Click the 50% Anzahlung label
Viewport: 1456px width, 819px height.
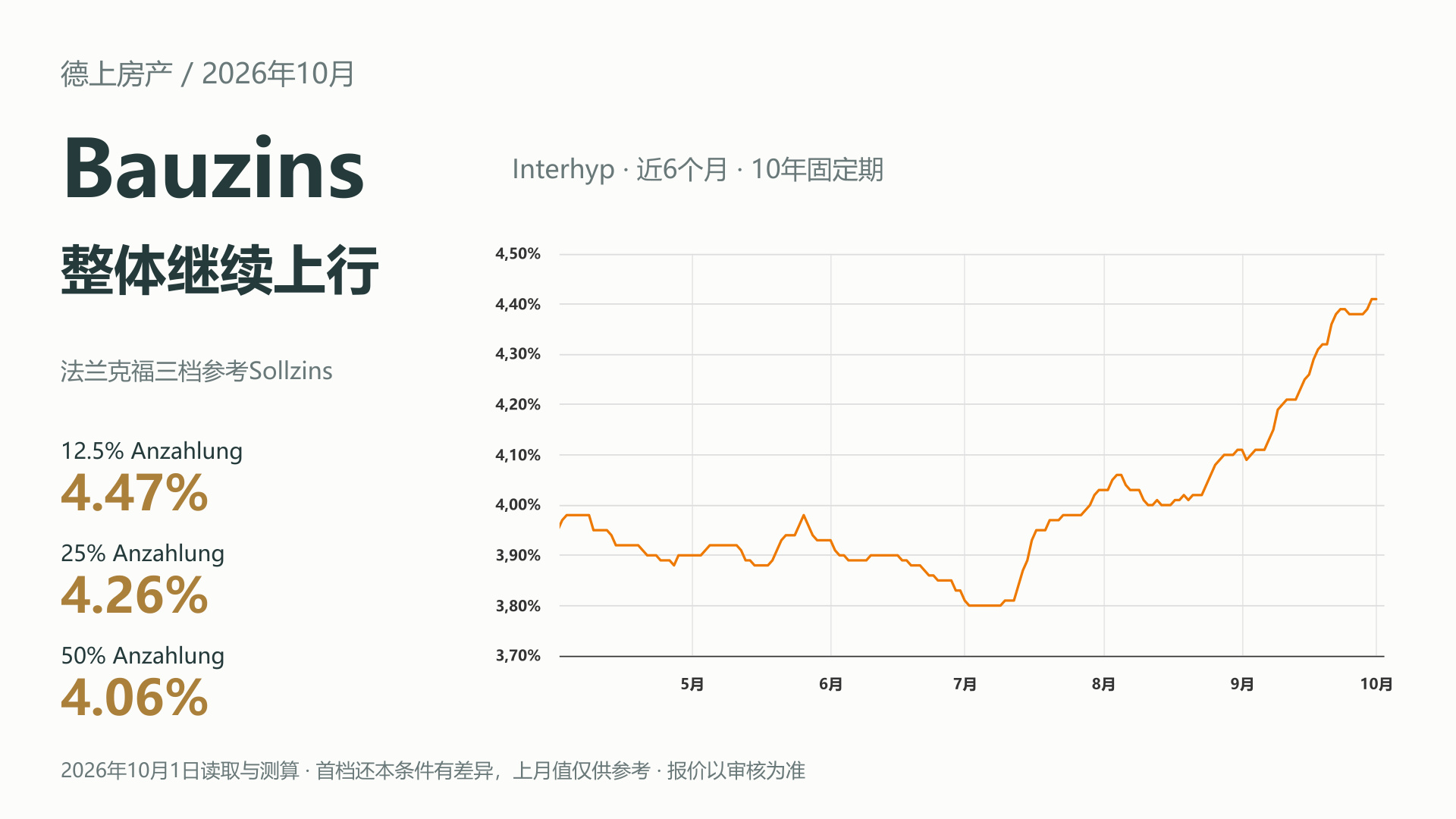coord(143,656)
